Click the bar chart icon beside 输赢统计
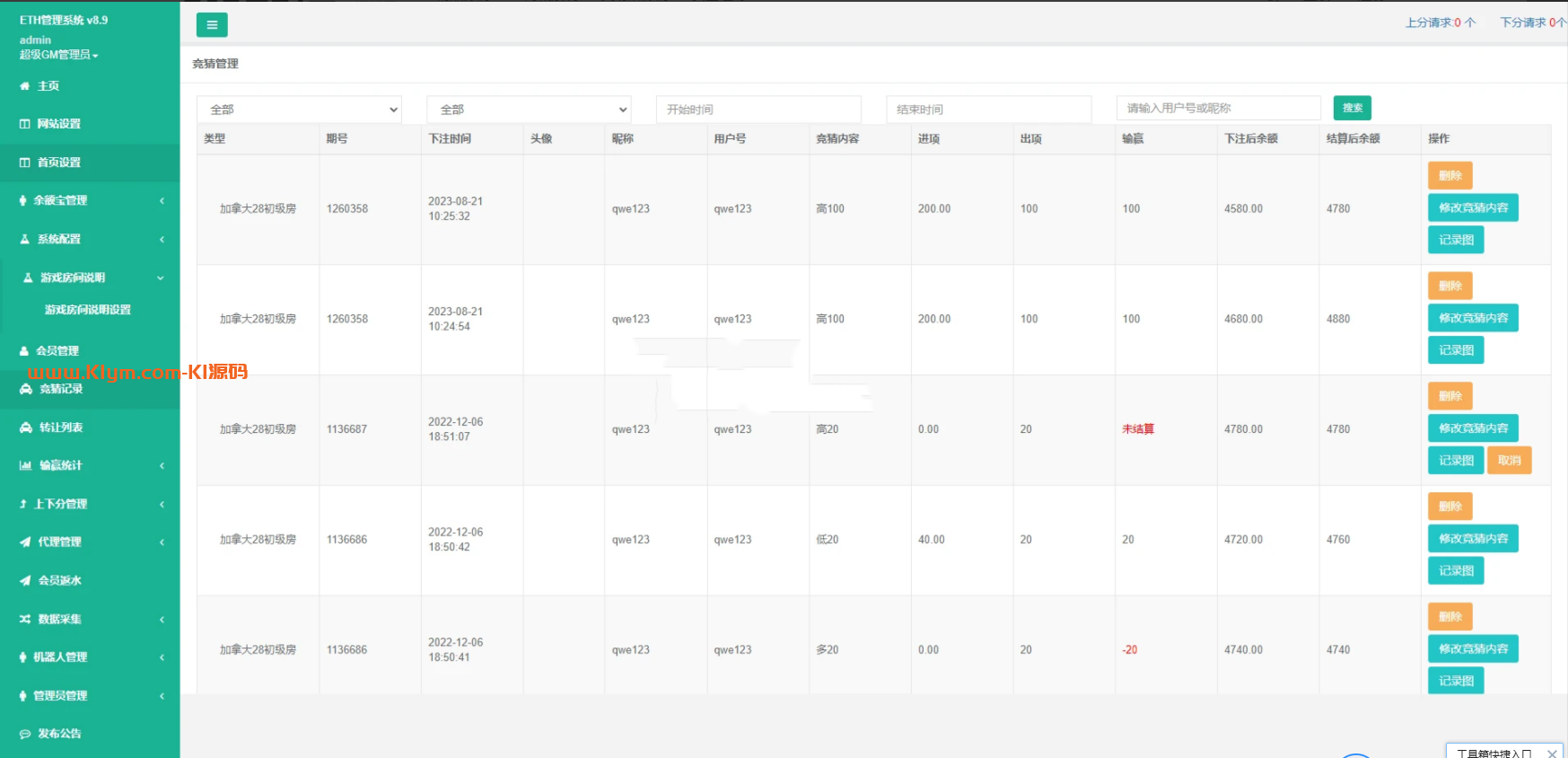1568x758 pixels. coord(26,465)
